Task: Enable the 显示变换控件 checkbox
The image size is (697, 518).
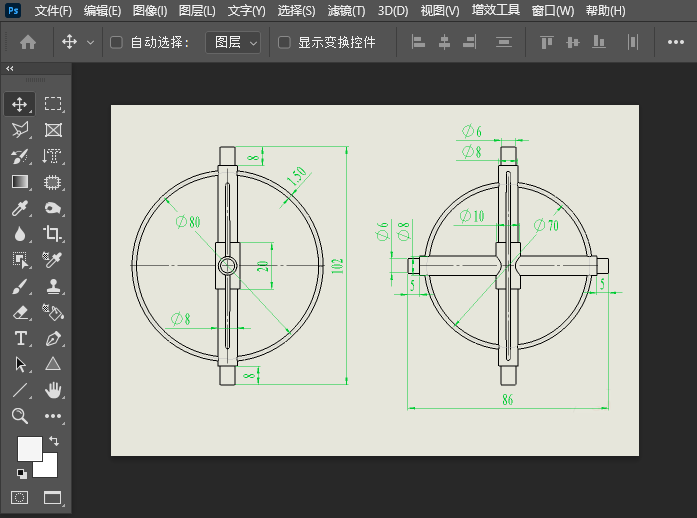Action: 284,42
